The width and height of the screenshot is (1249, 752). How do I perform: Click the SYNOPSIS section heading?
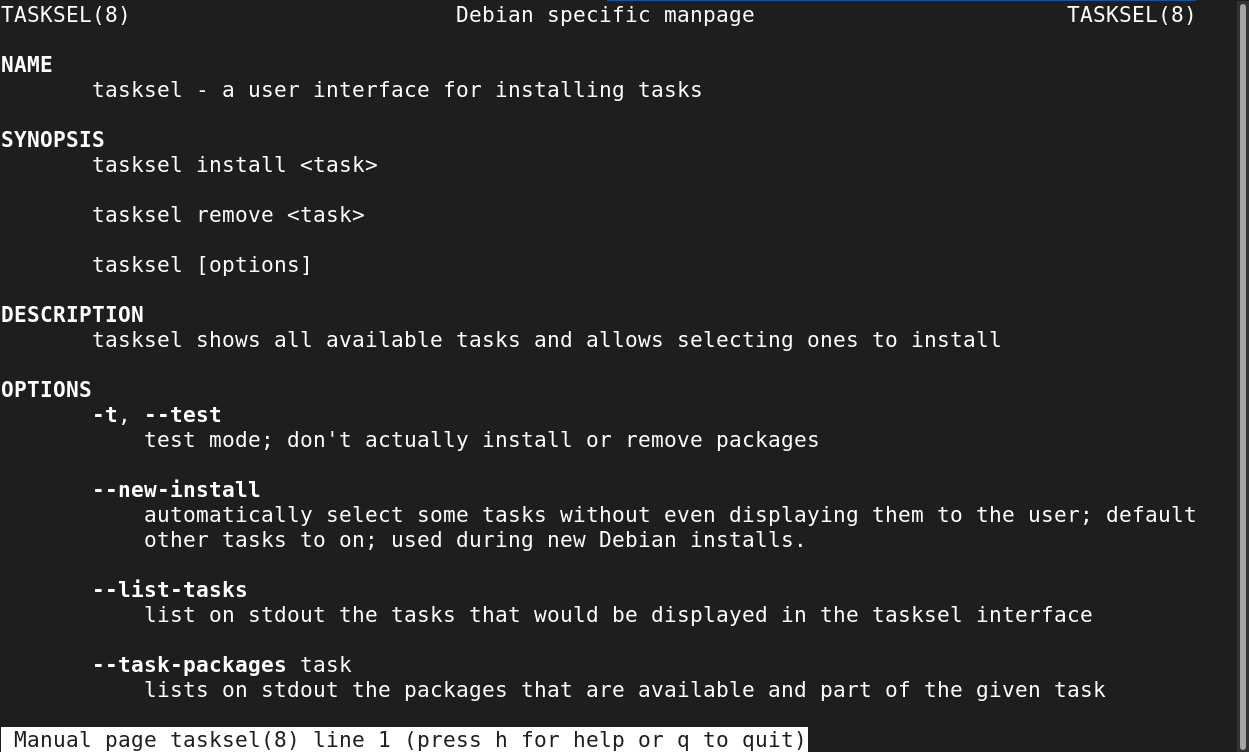coord(53,140)
